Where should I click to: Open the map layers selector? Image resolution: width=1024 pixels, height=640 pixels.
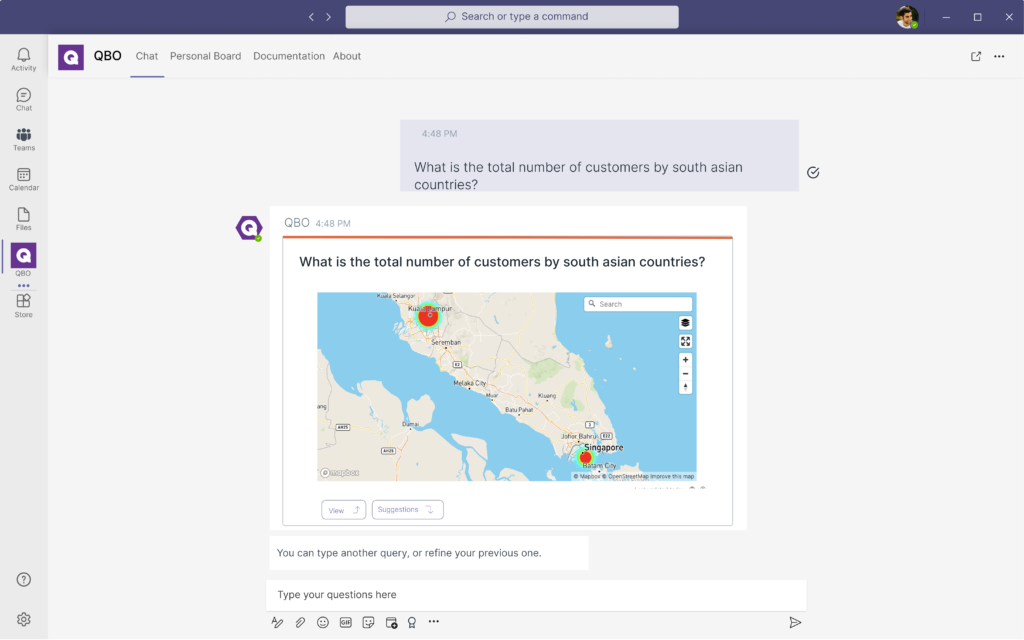coord(685,323)
